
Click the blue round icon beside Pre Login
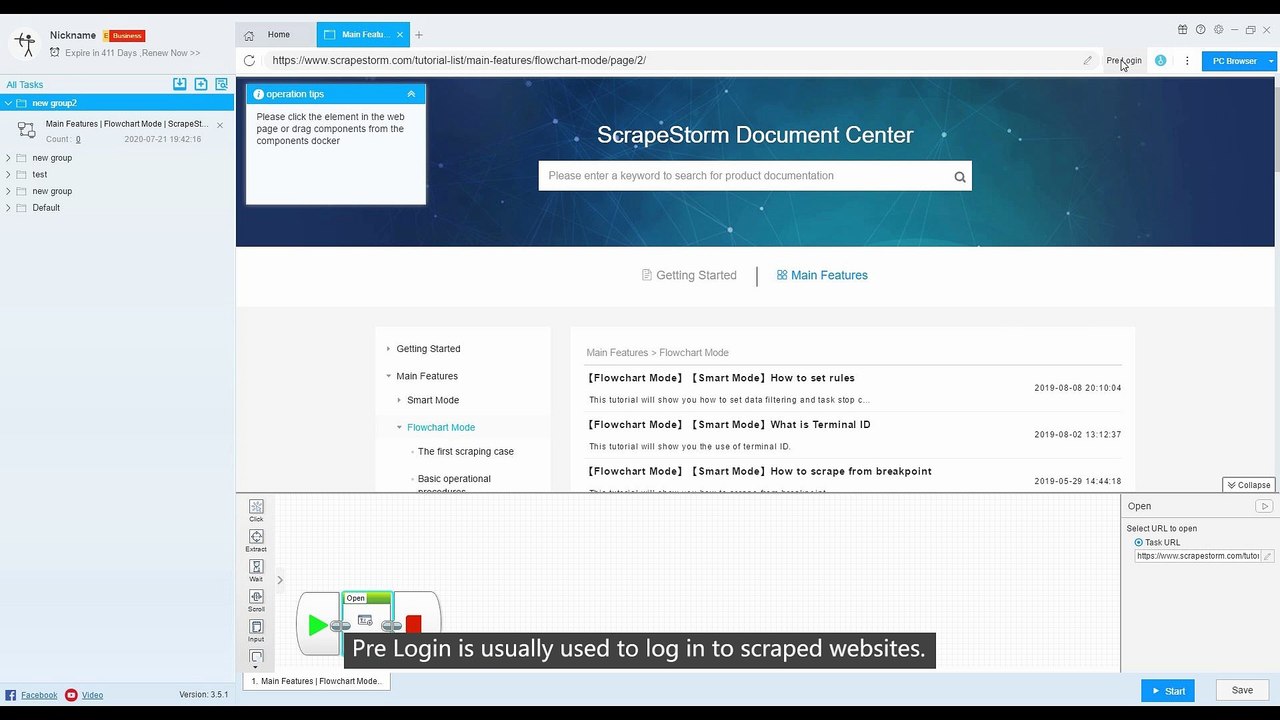tap(1160, 60)
